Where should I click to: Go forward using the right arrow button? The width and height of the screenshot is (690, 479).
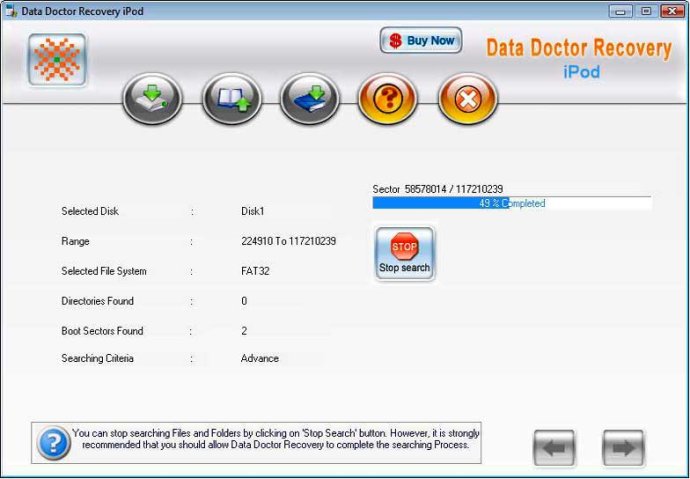point(623,448)
